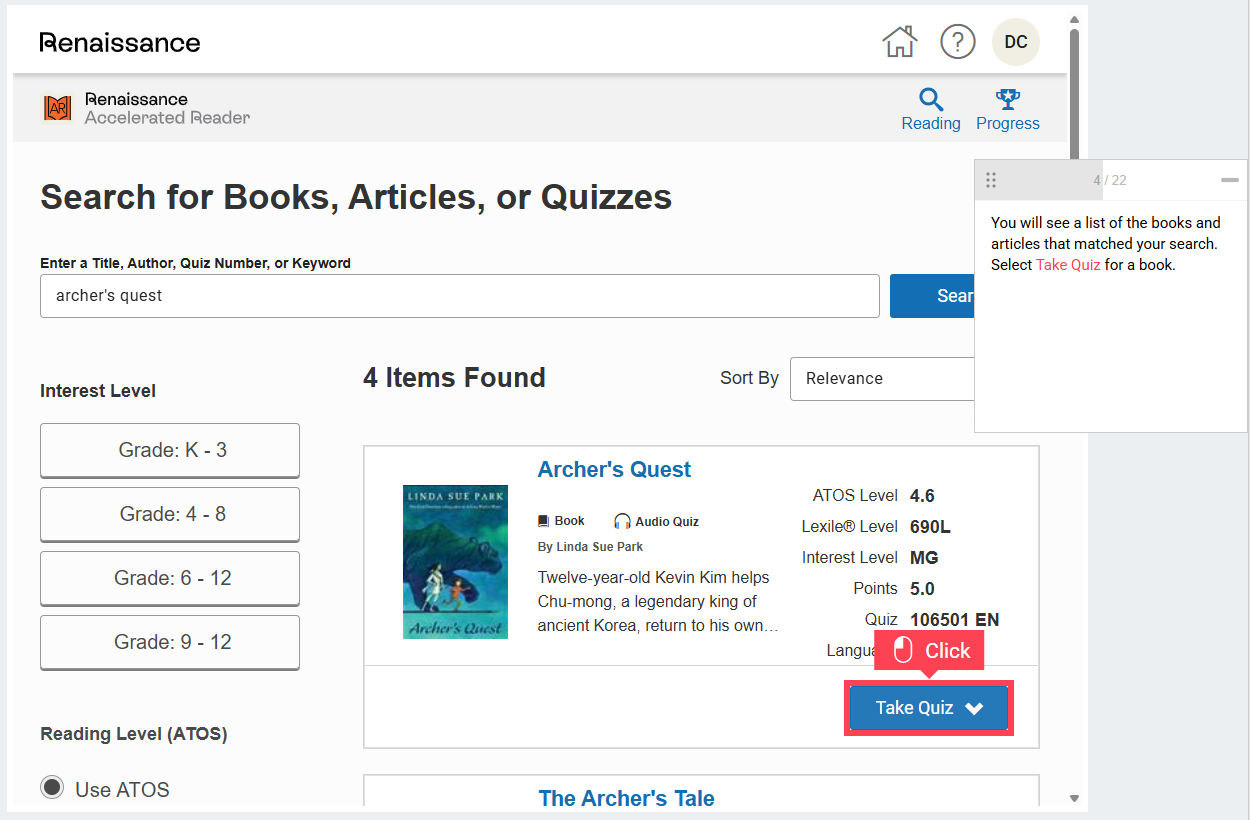Click inside the search field containing archer's quest
The image size is (1250, 820).
[x=460, y=296]
